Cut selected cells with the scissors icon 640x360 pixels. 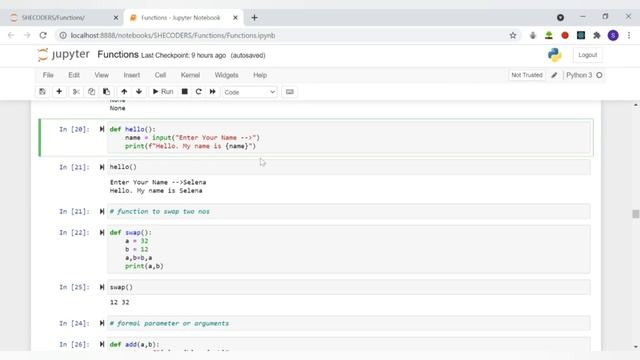click(x=76, y=92)
